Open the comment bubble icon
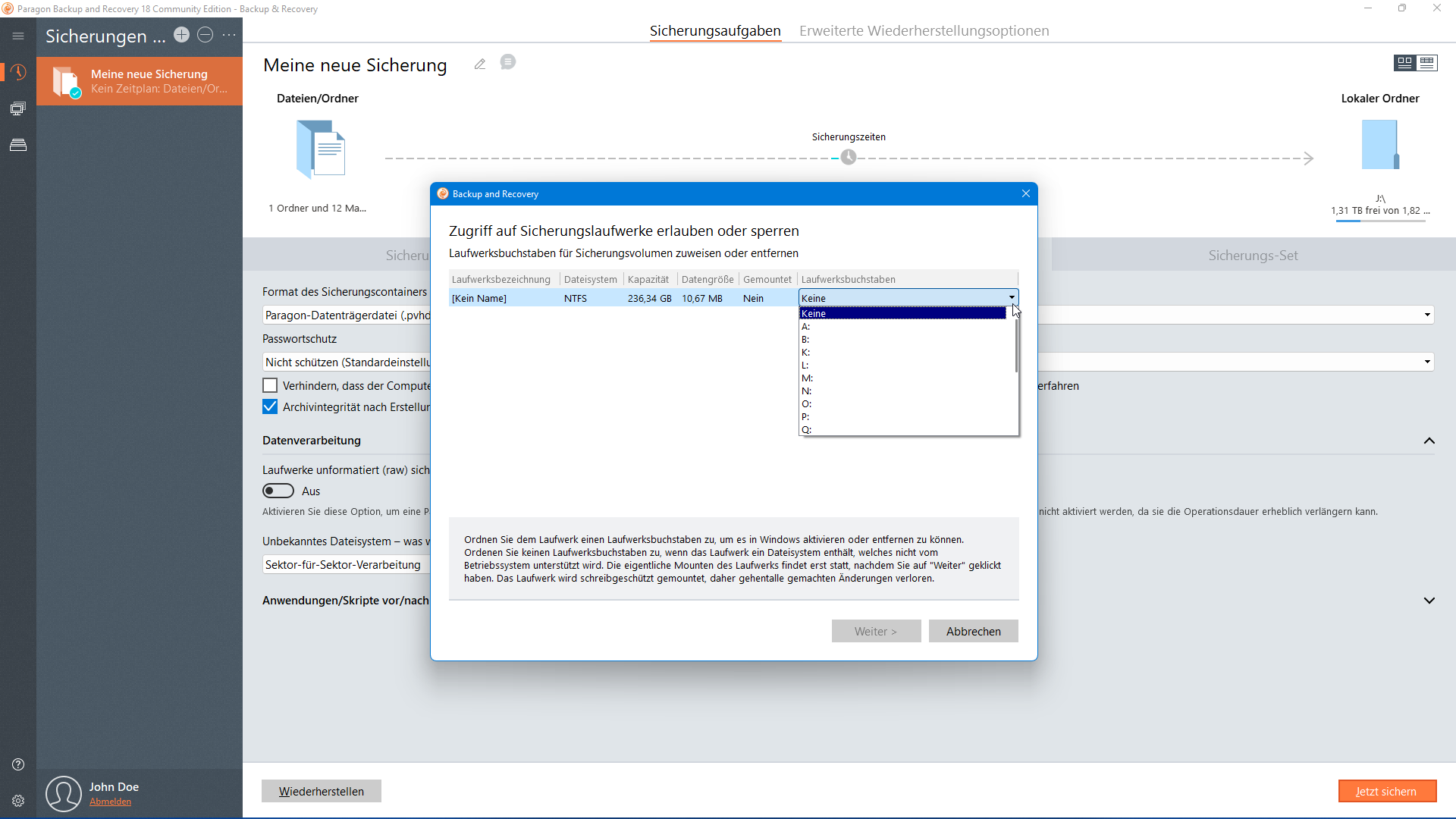1456x819 pixels. [x=508, y=62]
